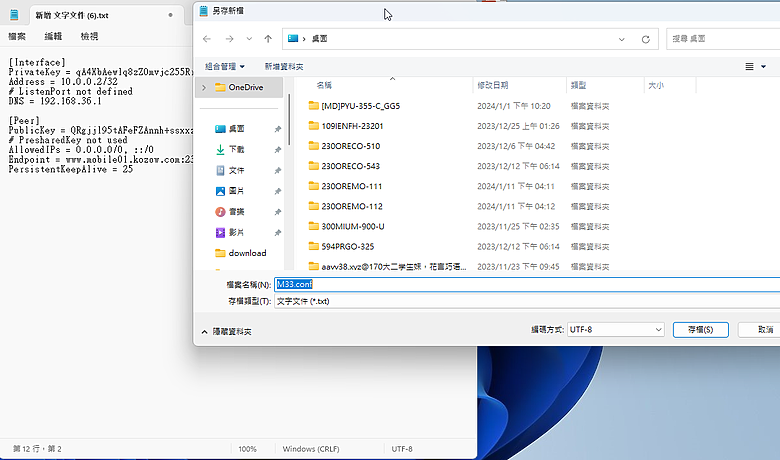Open 文件 folder in navigation pane

pos(236,170)
